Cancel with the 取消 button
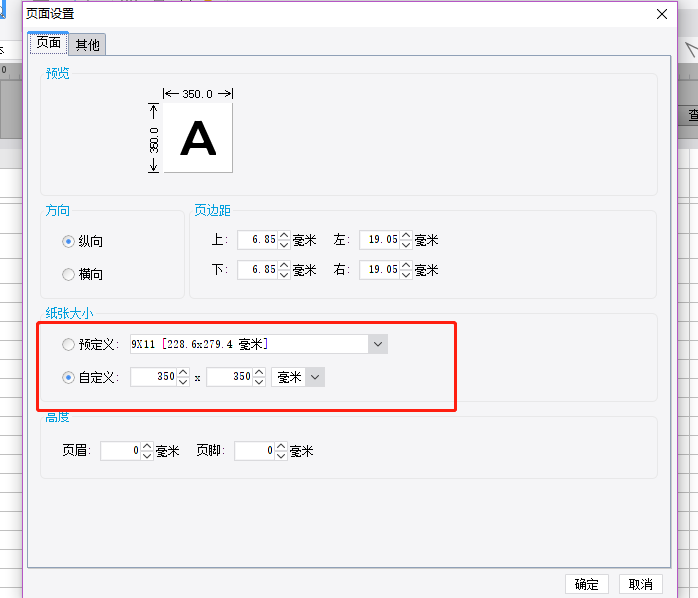 (x=641, y=584)
